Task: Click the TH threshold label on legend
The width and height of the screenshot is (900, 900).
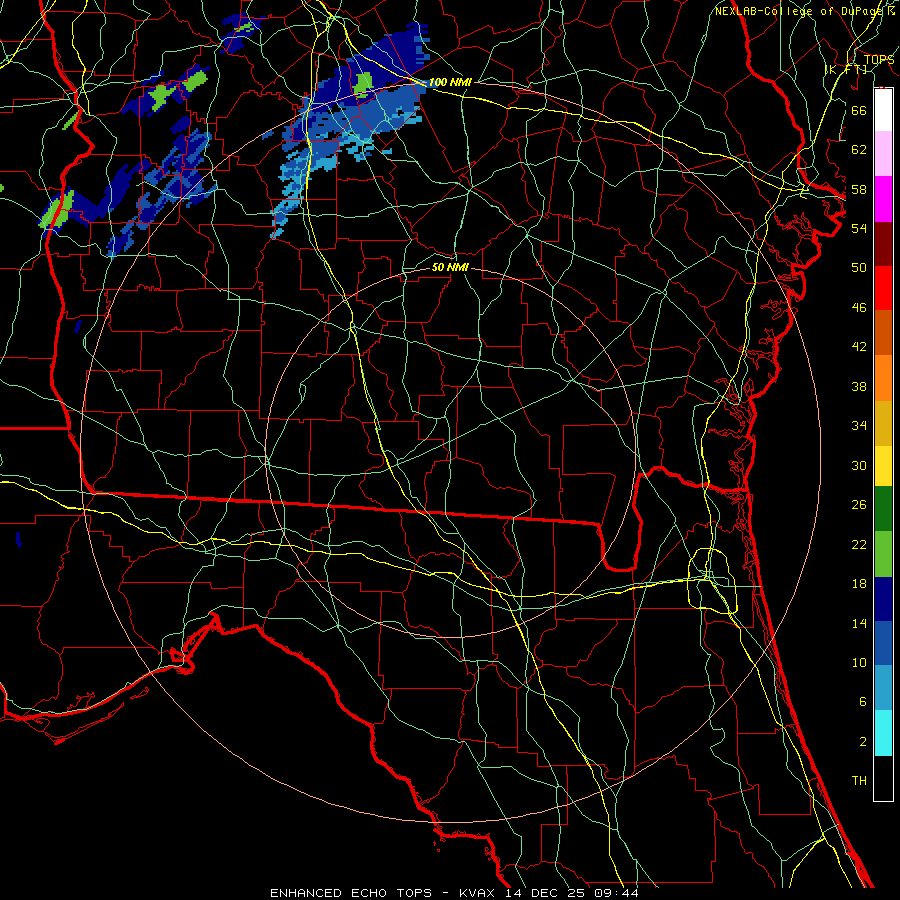Action: point(859,780)
